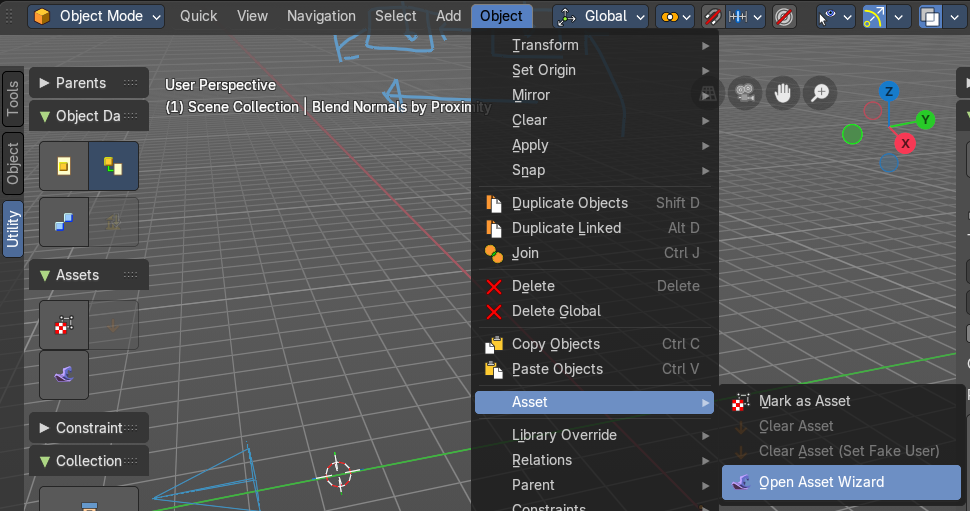Screen dimensions: 970x511
Task: Click the blue Z axis gizmo
Action: pos(889,92)
